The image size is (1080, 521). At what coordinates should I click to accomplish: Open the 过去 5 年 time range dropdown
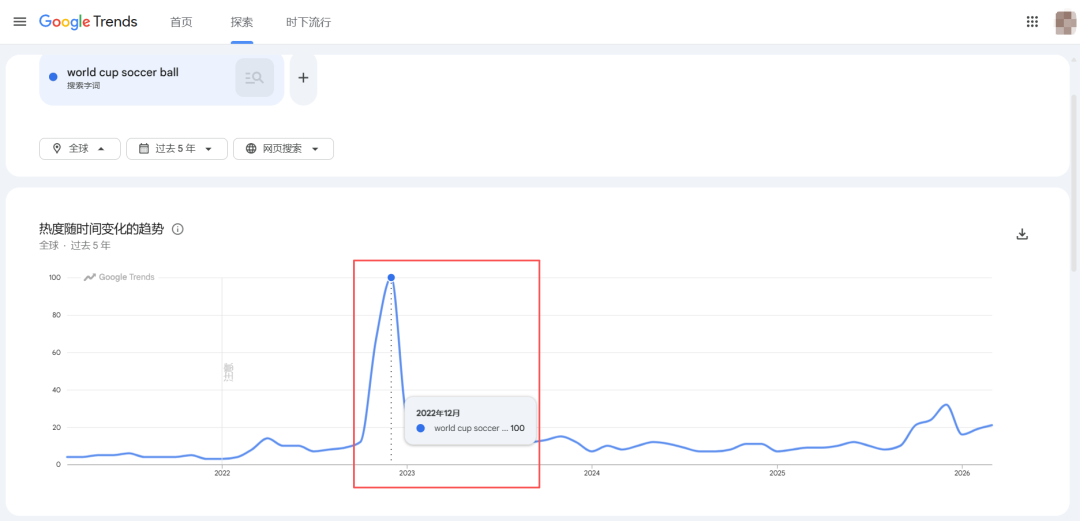176,149
